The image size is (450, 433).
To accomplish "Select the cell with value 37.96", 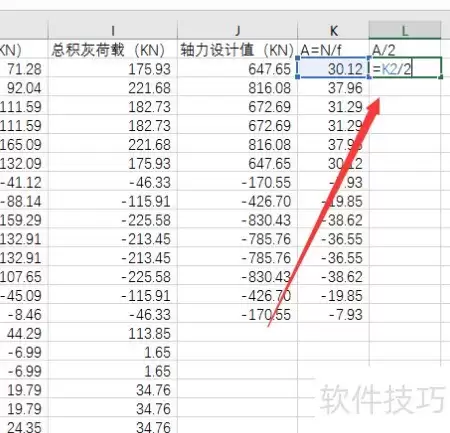I will (x=333, y=88).
